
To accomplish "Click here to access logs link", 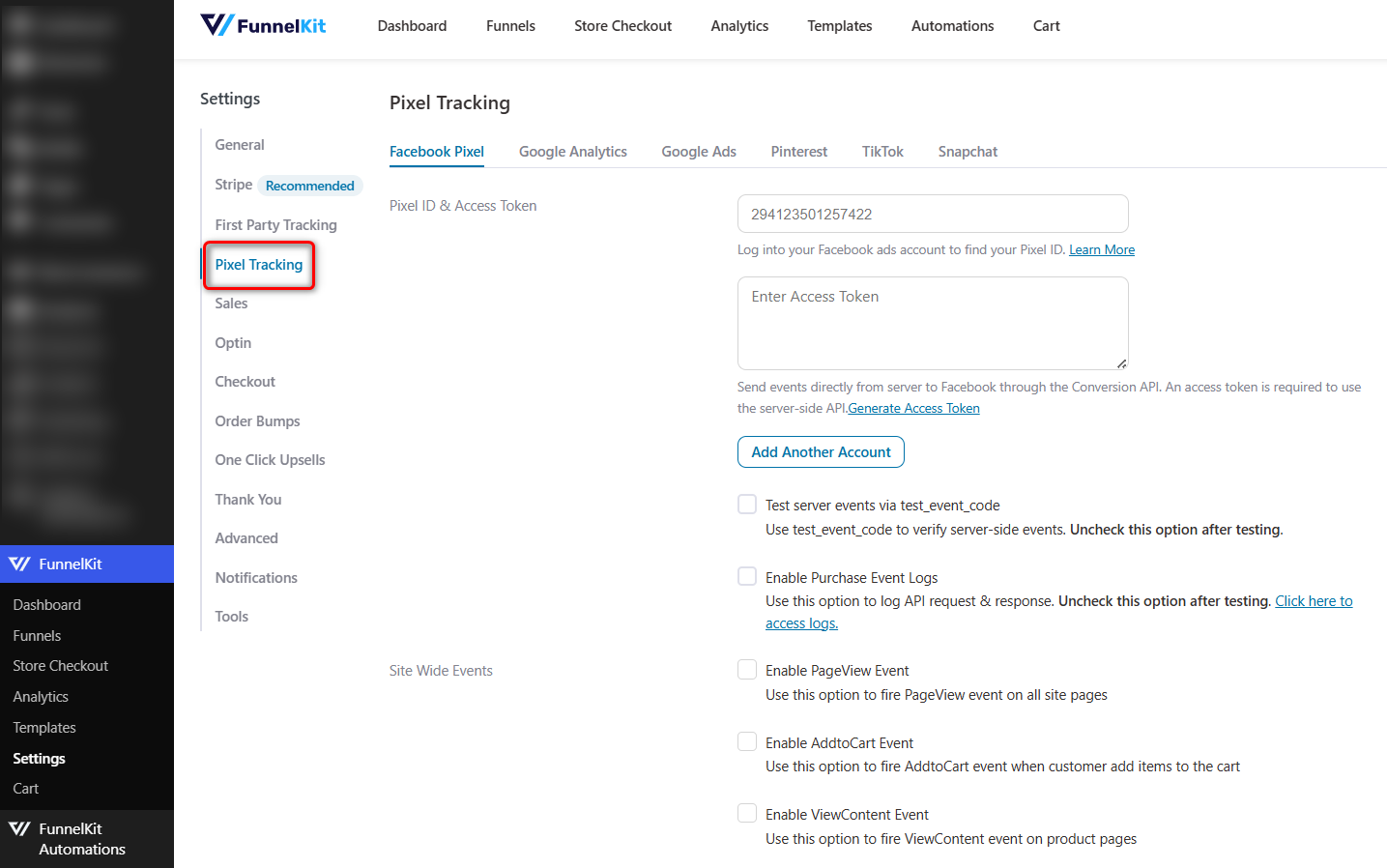I will pyautogui.click(x=1314, y=601).
